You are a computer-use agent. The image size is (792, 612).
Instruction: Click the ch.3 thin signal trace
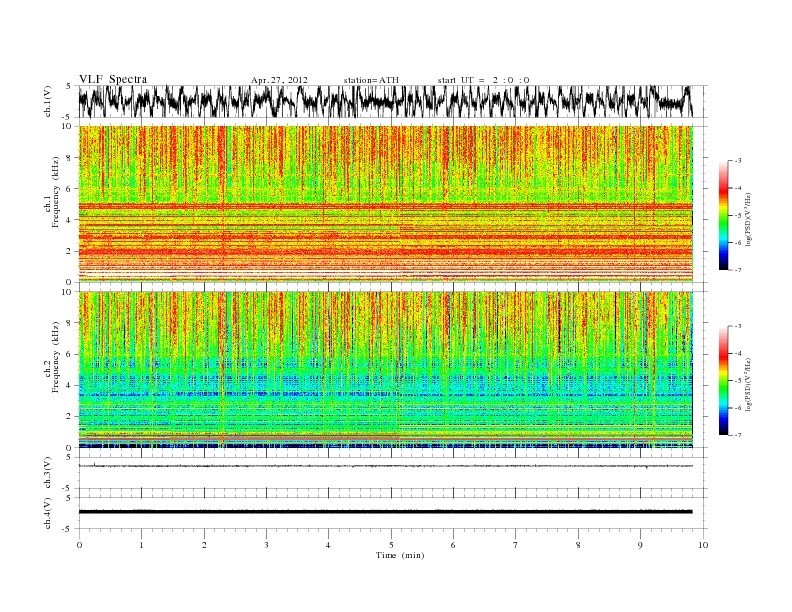pyautogui.click(x=385, y=466)
